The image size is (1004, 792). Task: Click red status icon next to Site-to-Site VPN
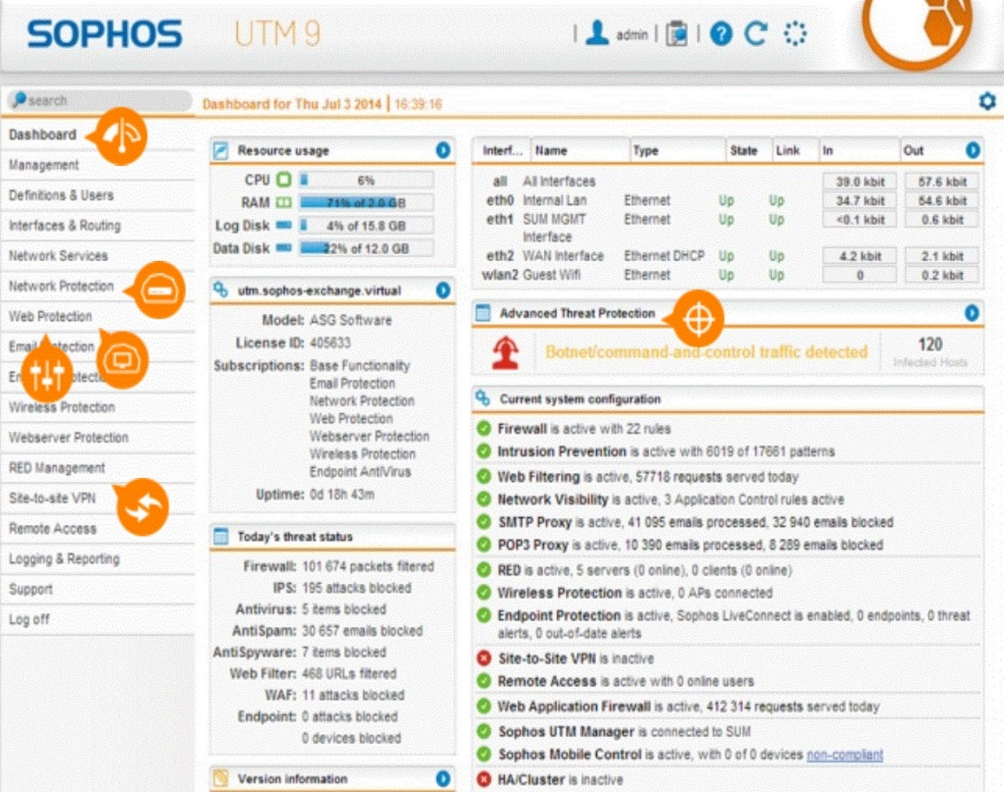click(x=484, y=658)
